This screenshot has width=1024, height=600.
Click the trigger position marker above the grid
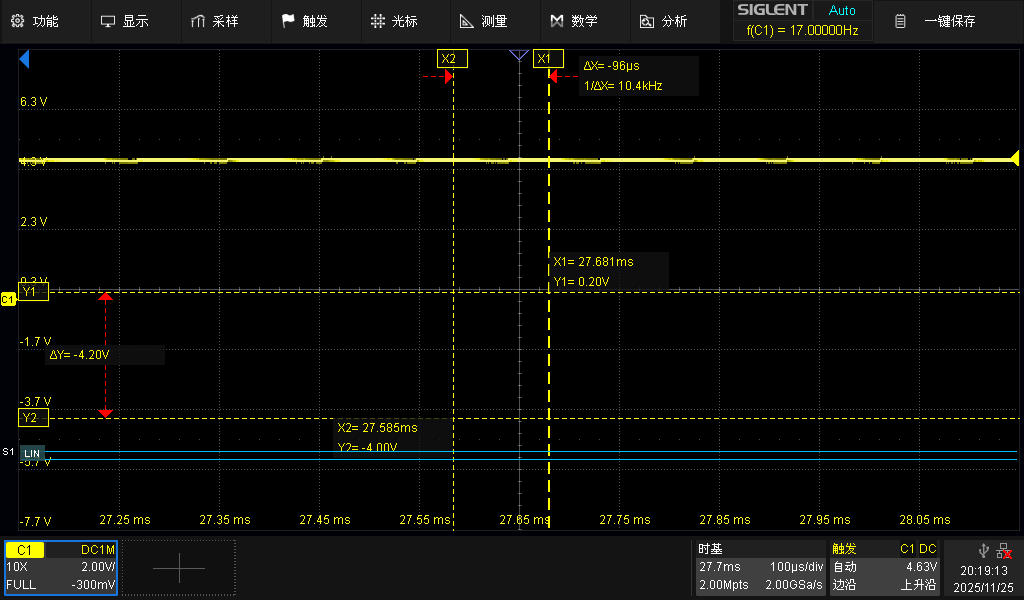519,56
